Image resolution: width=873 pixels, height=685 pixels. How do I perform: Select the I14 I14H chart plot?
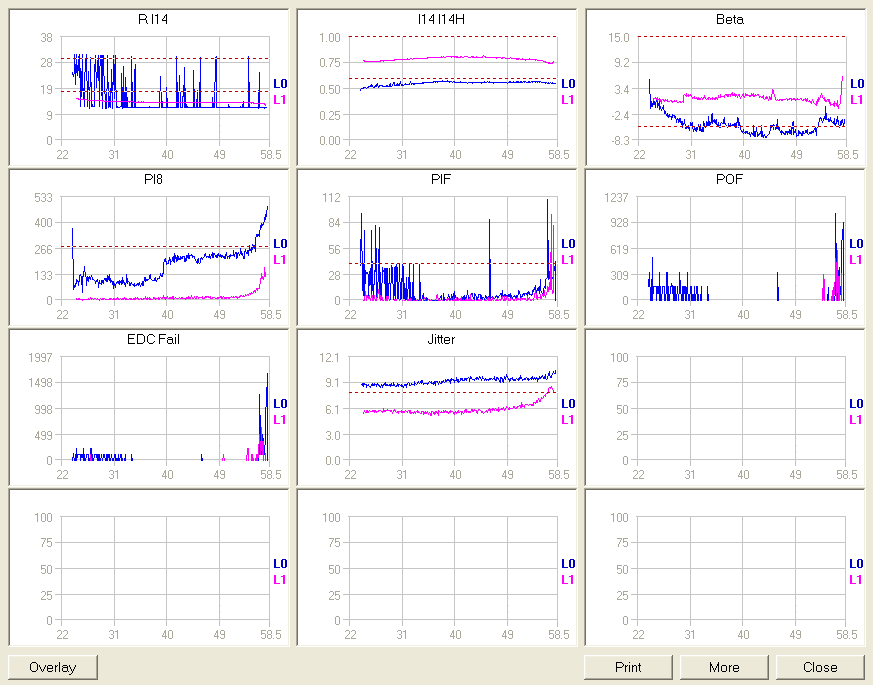[x=453, y=89]
